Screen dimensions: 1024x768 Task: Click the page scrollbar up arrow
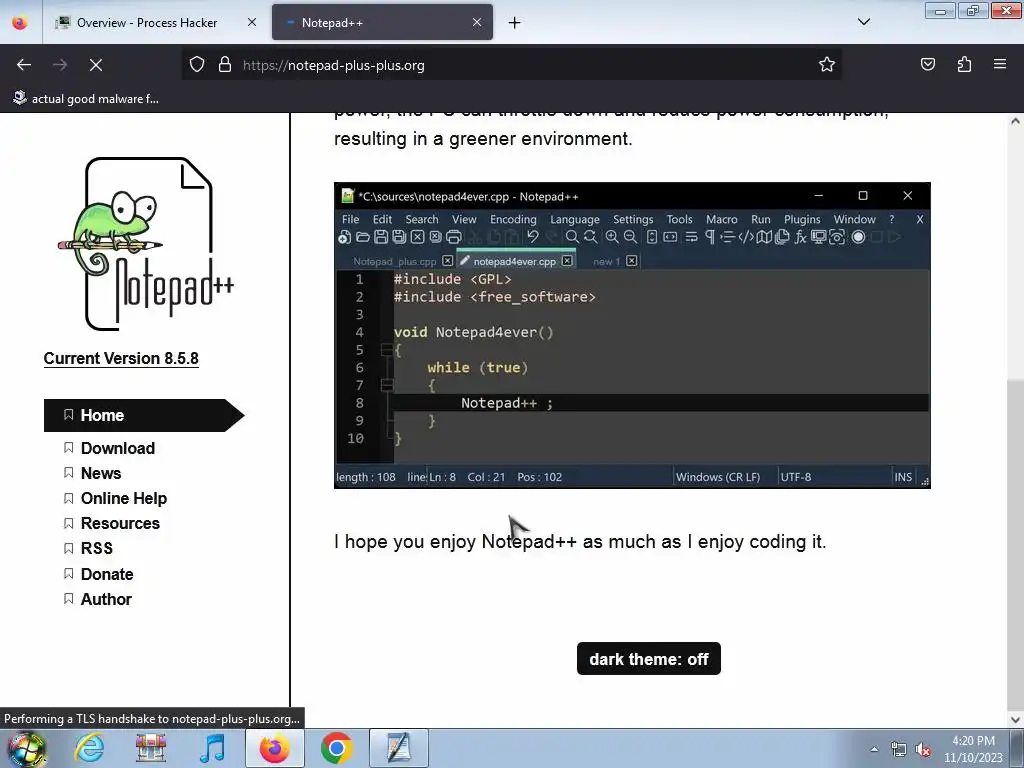click(x=1016, y=121)
